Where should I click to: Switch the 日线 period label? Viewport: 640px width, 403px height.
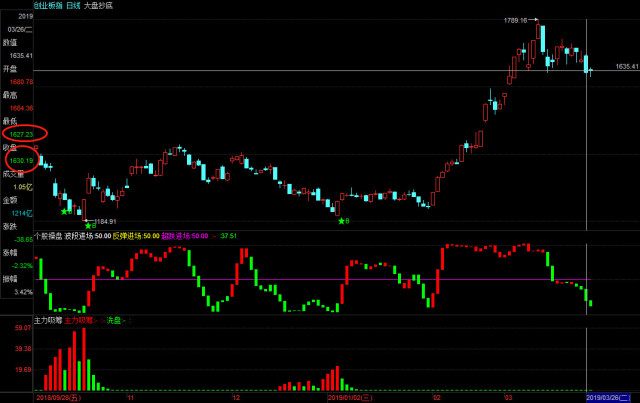point(73,5)
